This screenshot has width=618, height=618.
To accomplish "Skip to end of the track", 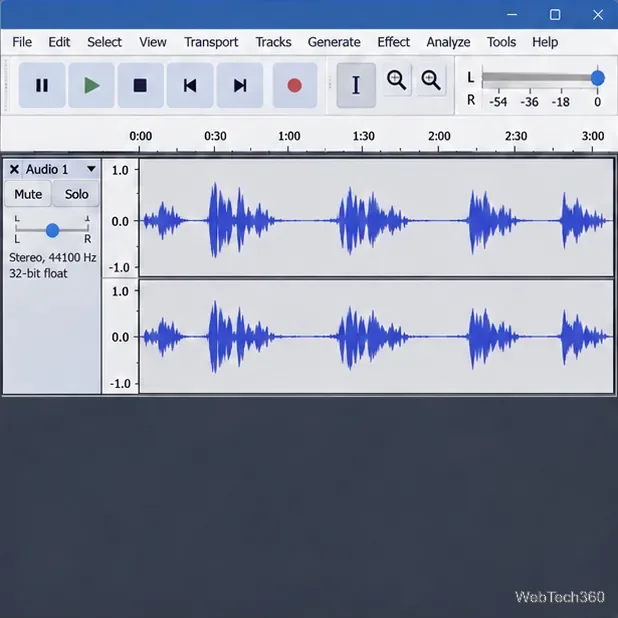I will 240,85.
